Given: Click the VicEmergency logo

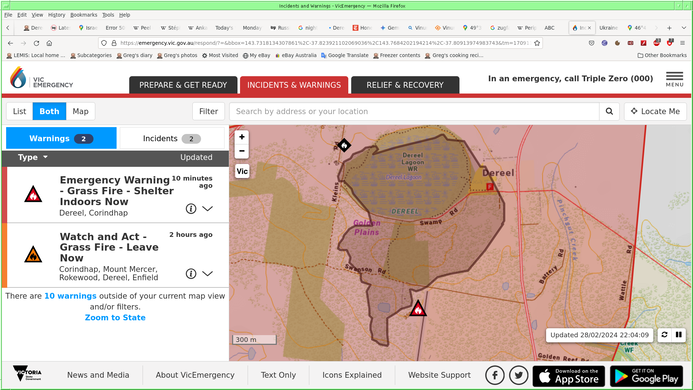Looking at the screenshot, I should coord(41,78).
